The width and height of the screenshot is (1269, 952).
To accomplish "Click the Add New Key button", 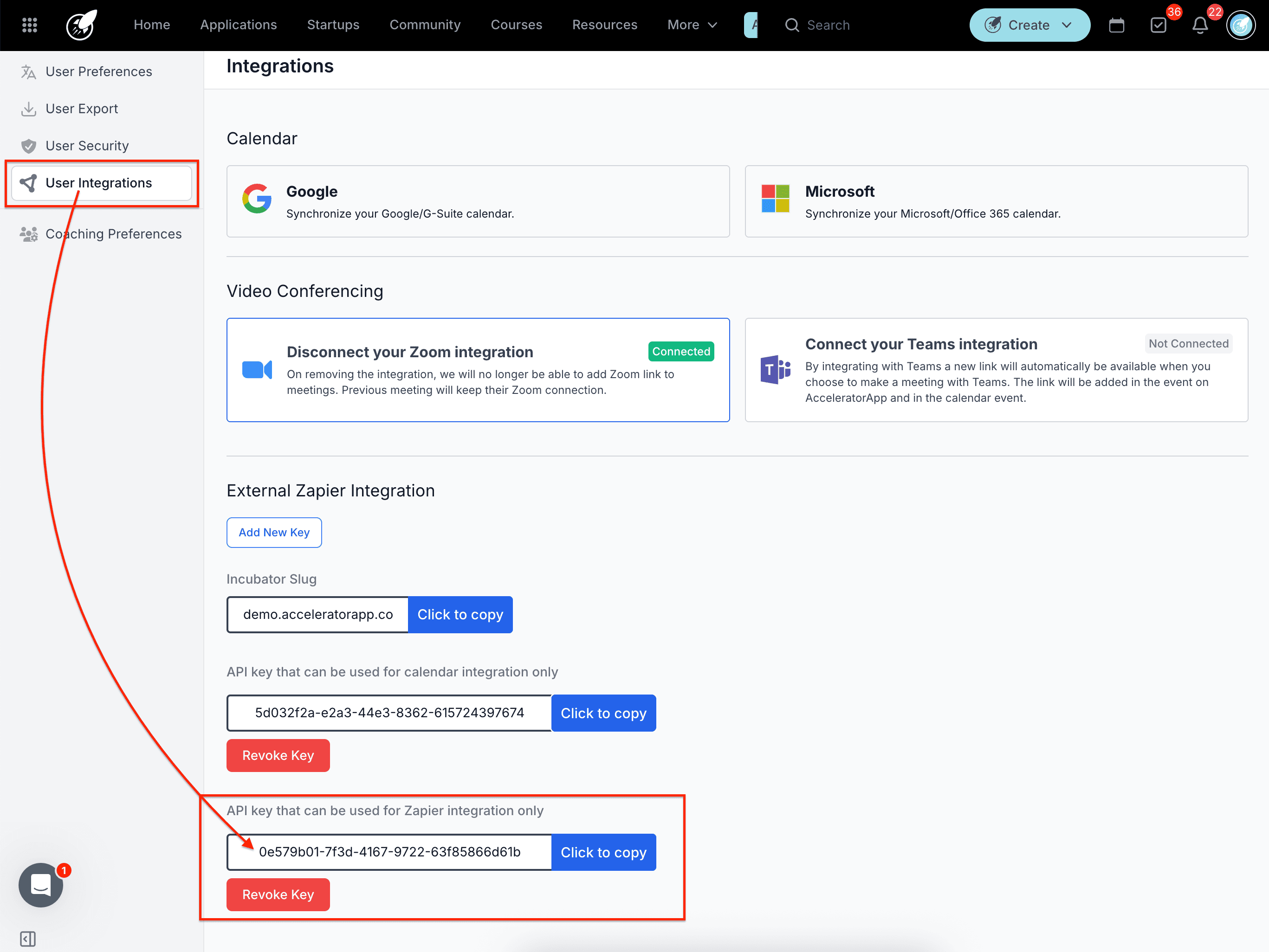I will [274, 532].
